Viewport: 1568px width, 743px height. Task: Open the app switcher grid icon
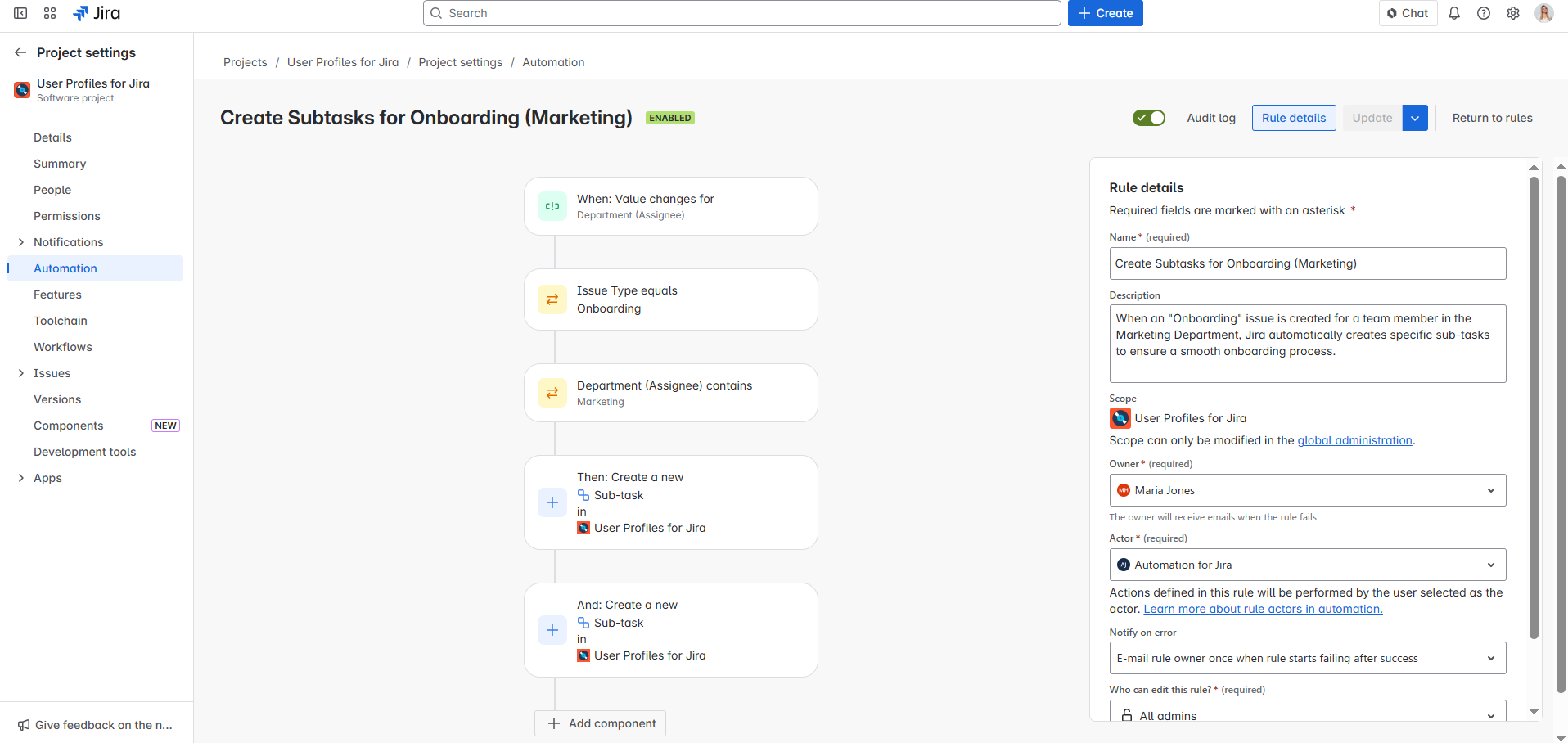[x=50, y=13]
